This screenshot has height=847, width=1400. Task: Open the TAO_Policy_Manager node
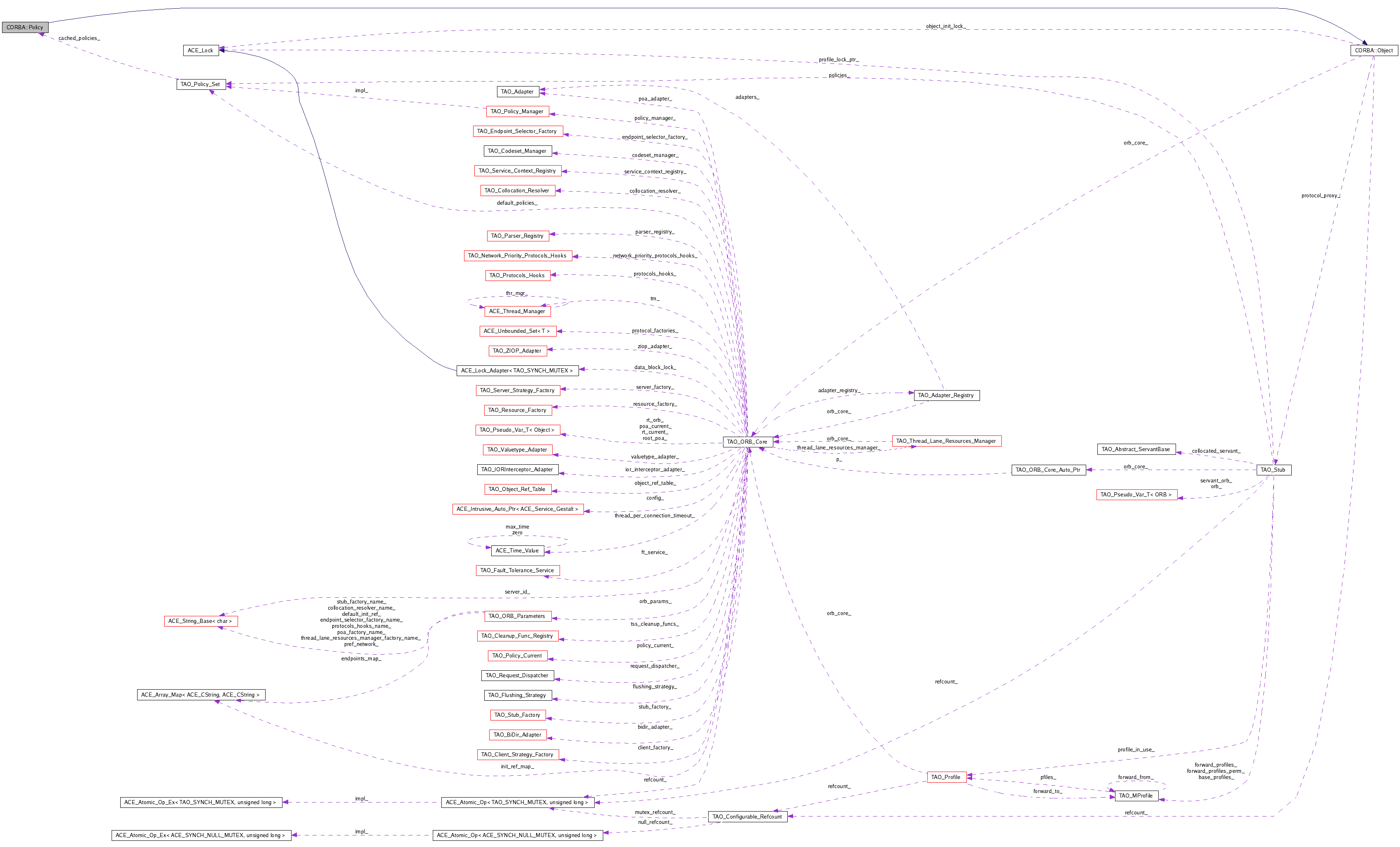tap(517, 111)
